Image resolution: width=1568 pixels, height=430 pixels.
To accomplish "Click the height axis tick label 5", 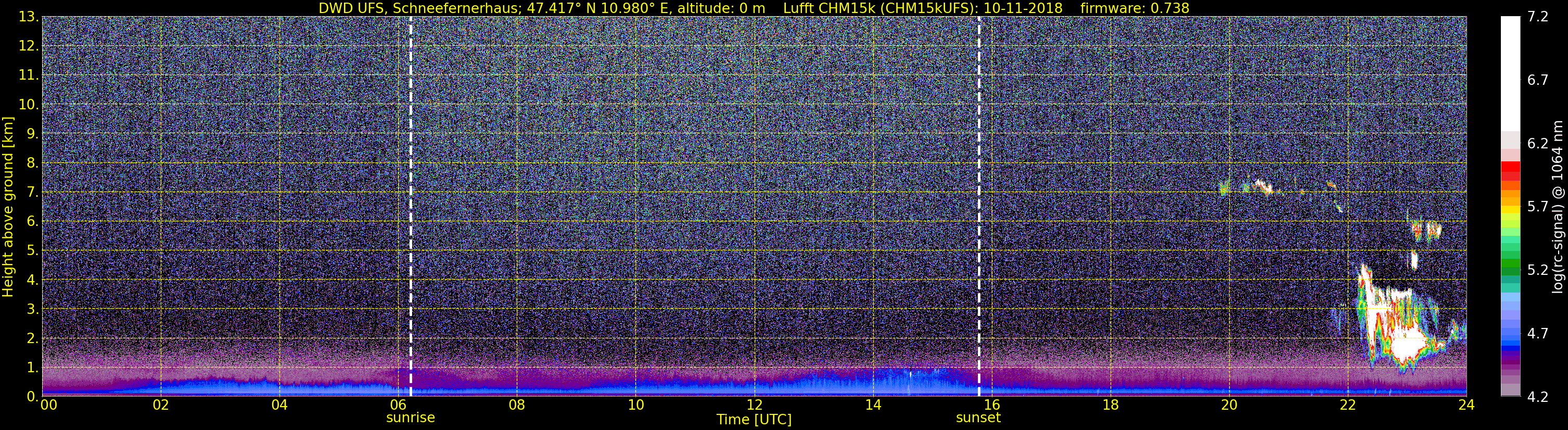I will click(x=33, y=251).
